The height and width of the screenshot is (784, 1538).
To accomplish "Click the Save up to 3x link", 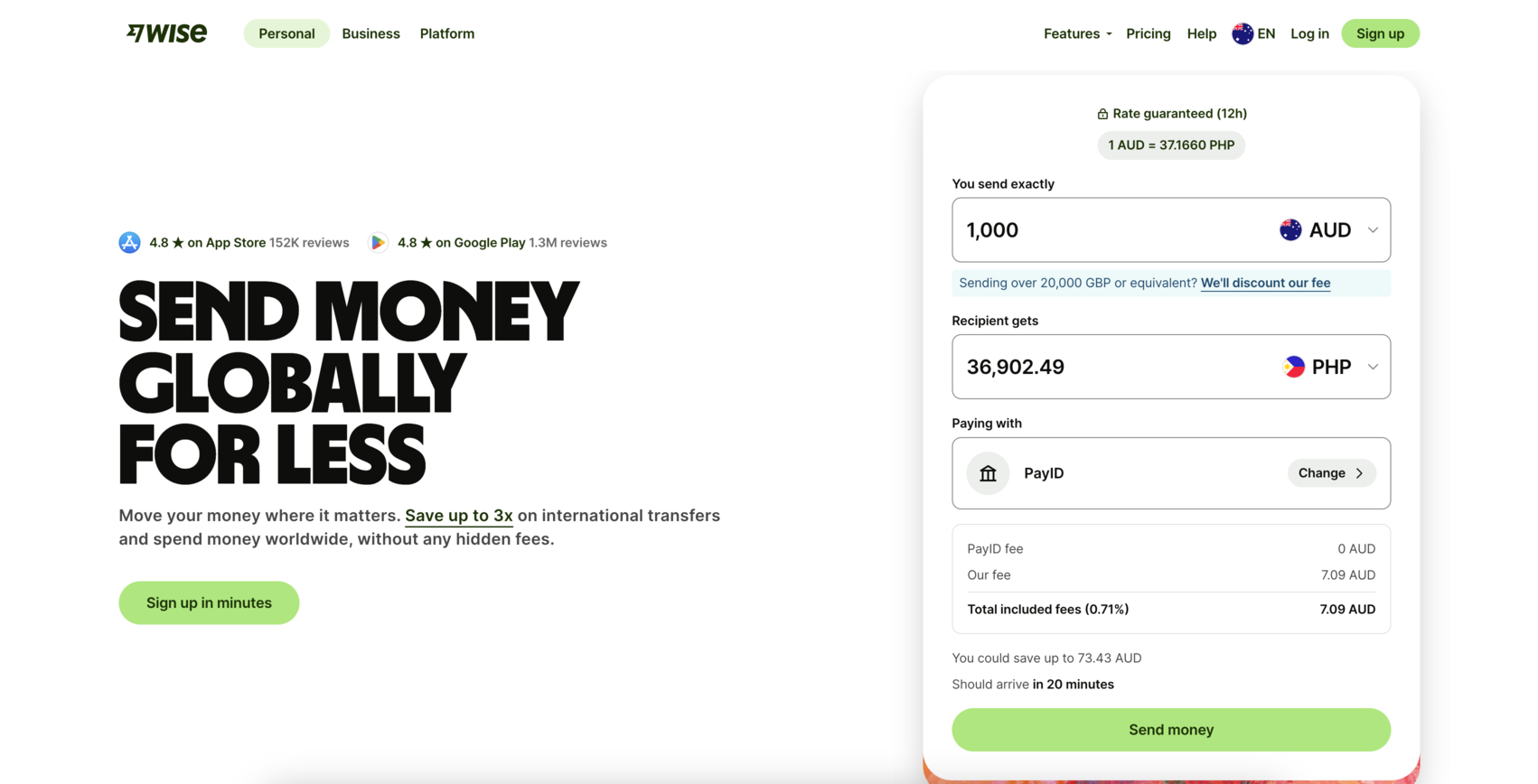I will (x=458, y=515).
